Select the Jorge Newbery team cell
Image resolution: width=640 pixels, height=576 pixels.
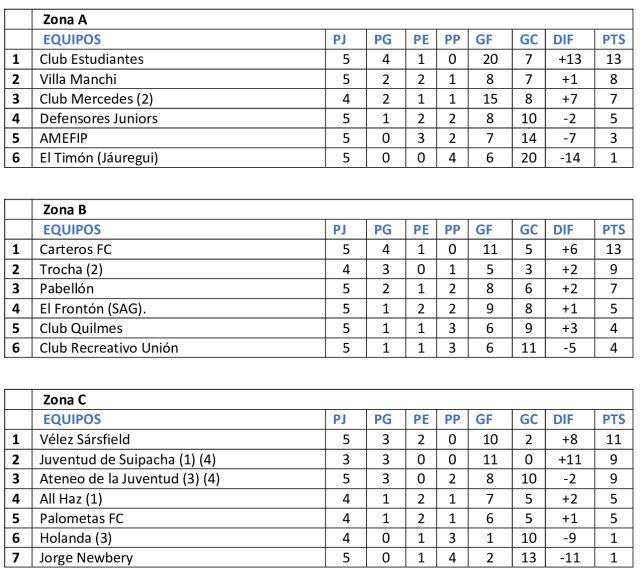tap(86, 558)
